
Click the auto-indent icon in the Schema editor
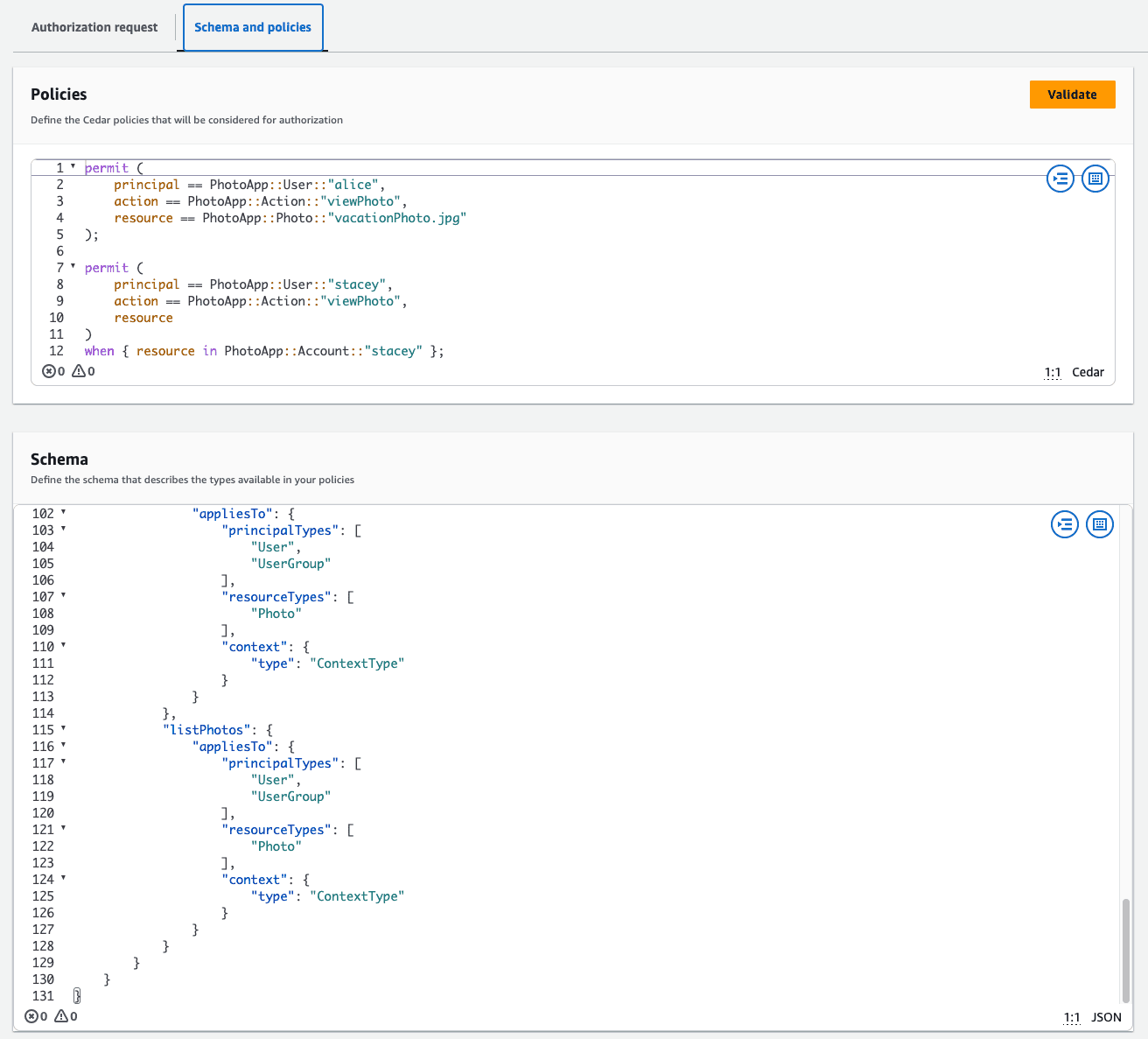(x=1065, y=524)
